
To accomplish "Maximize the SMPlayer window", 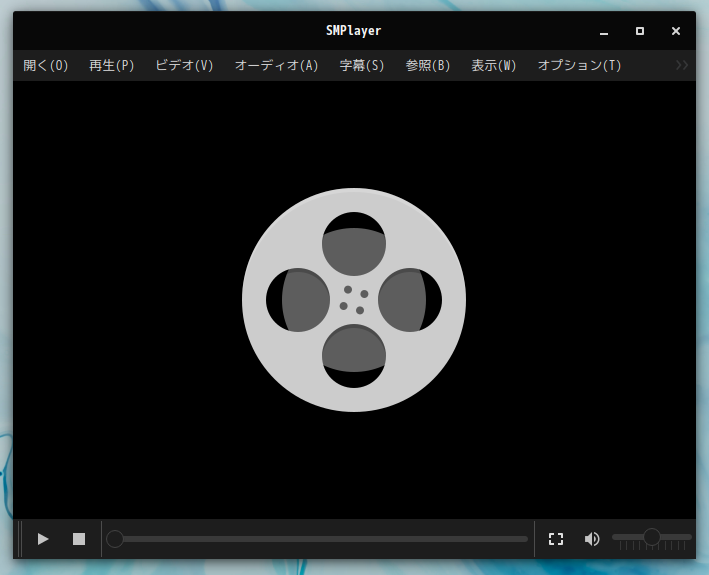I will [640, 31].
